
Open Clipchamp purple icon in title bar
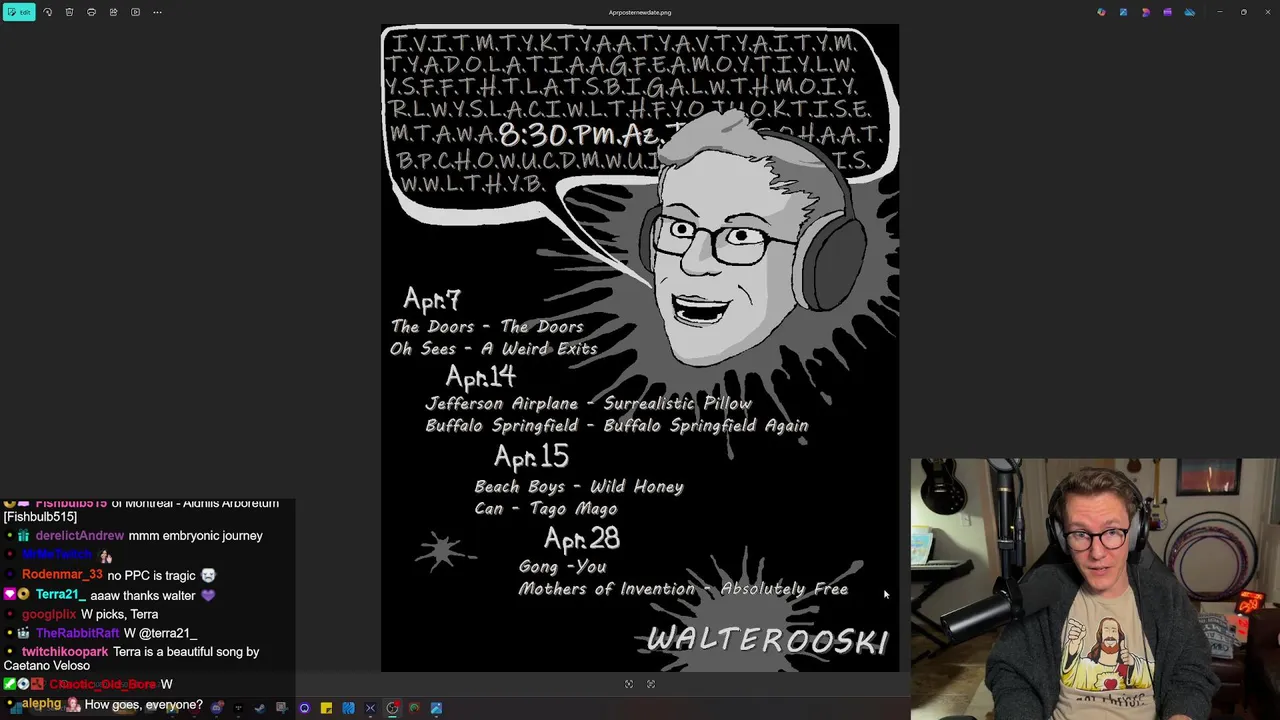coord(1167,12)
